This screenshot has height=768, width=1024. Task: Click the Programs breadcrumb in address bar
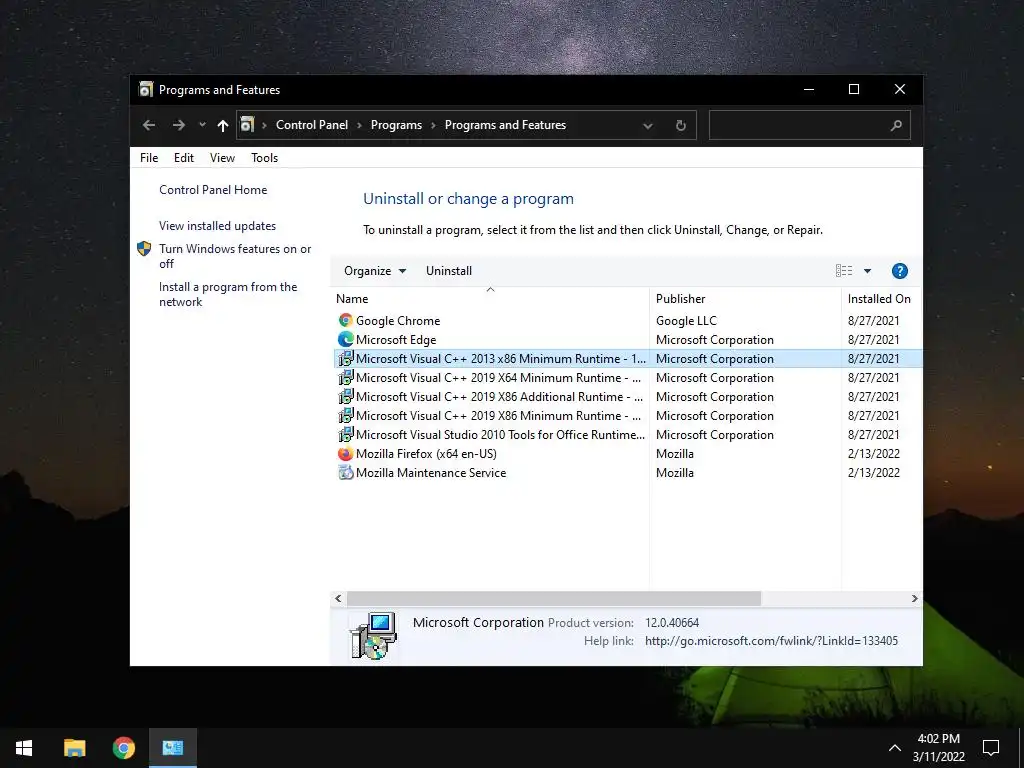(396, 125)
